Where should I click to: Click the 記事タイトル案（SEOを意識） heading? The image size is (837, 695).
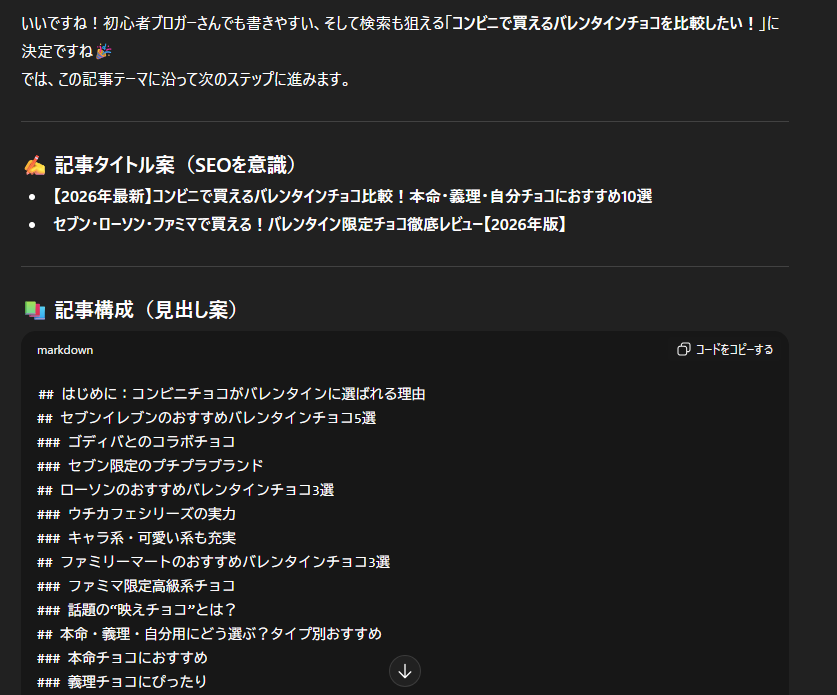tap(175, 165)
